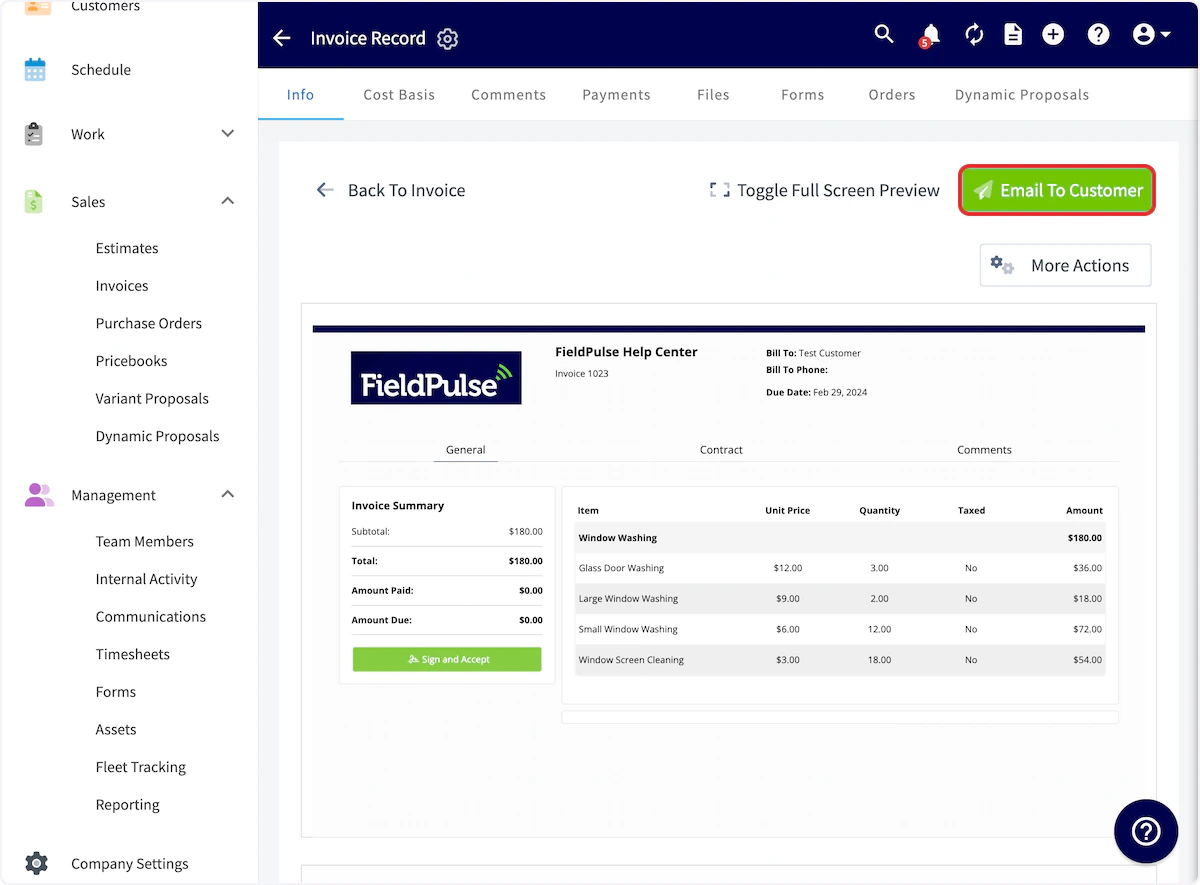Open notifications bell with red badge

(x=930, y=36)
